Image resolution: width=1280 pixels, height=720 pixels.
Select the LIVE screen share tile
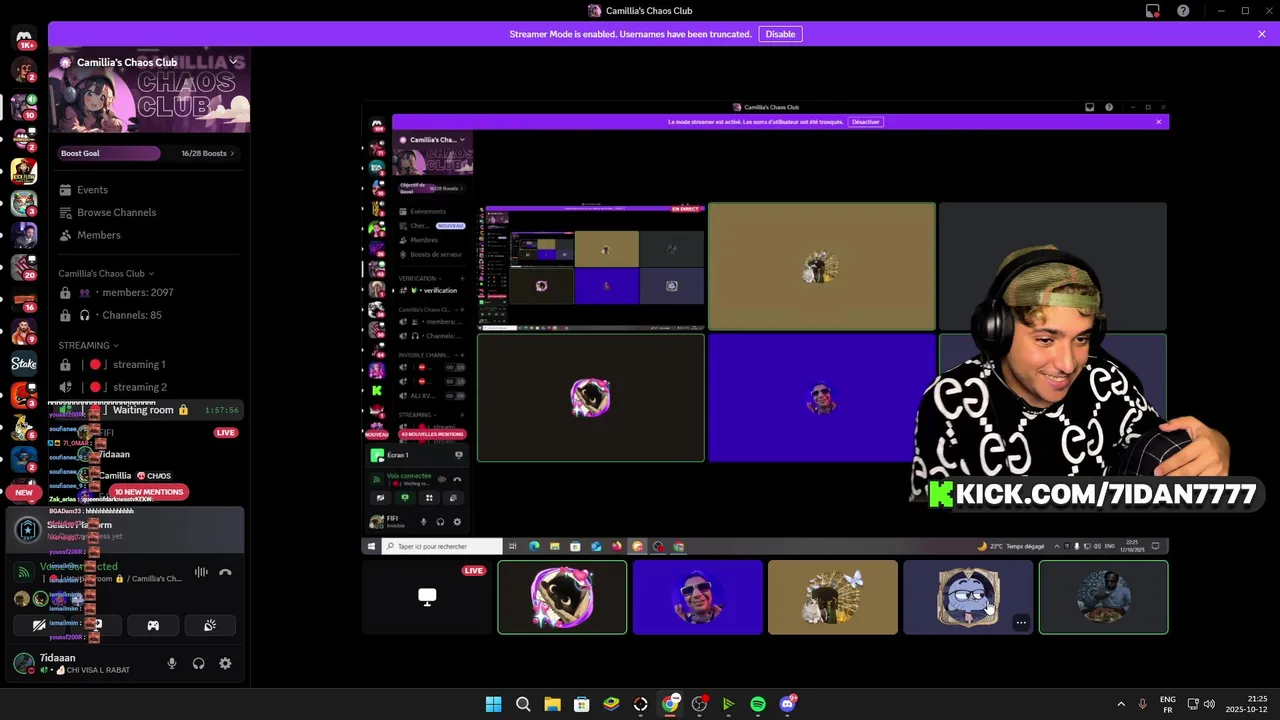point(427,597)
